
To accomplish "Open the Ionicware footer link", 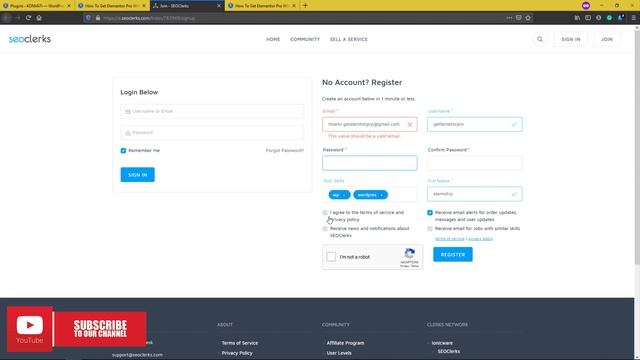I will (442, 343).
